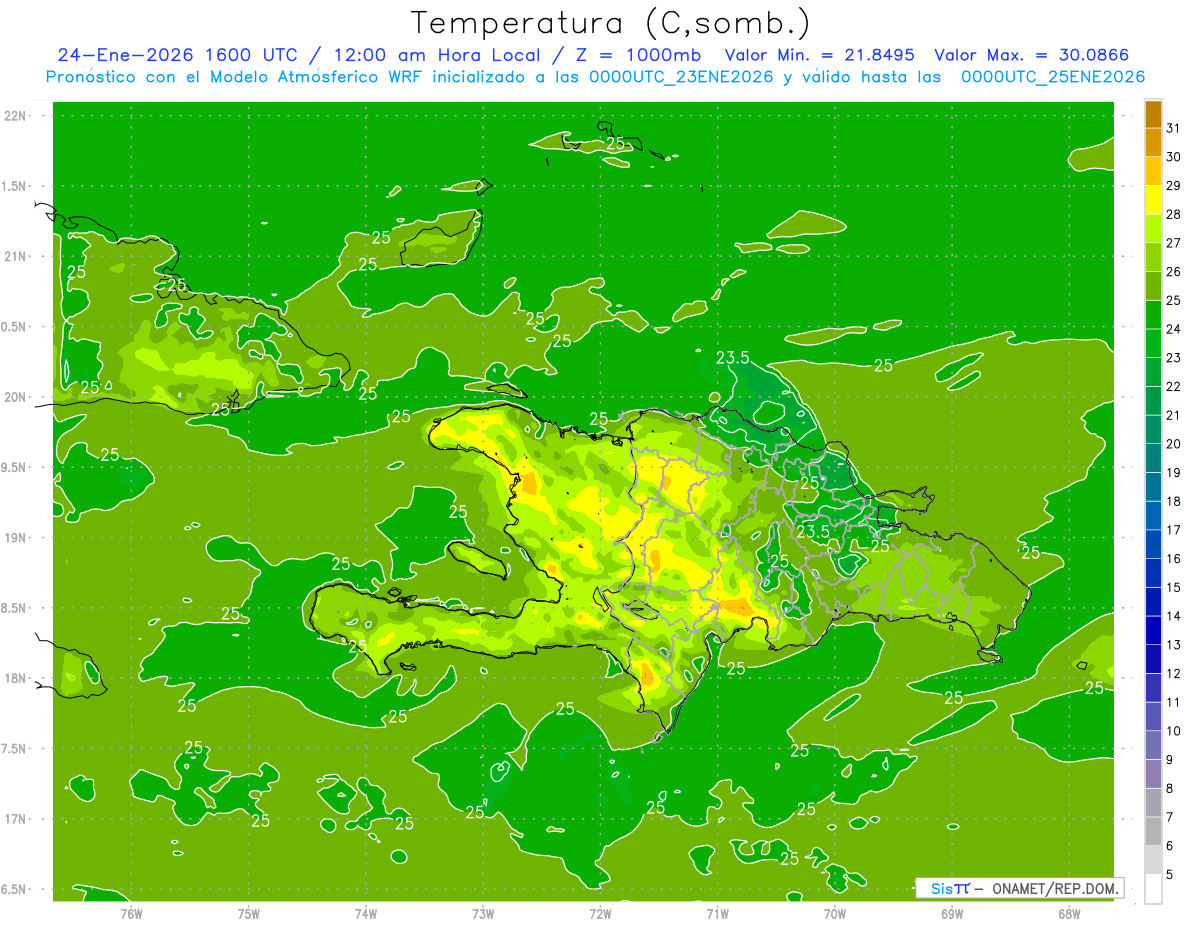This screenshot has height=927, width=1200.
Task: Select the yellow 28 degree legend swatch
Action: tap(1153, 200)
